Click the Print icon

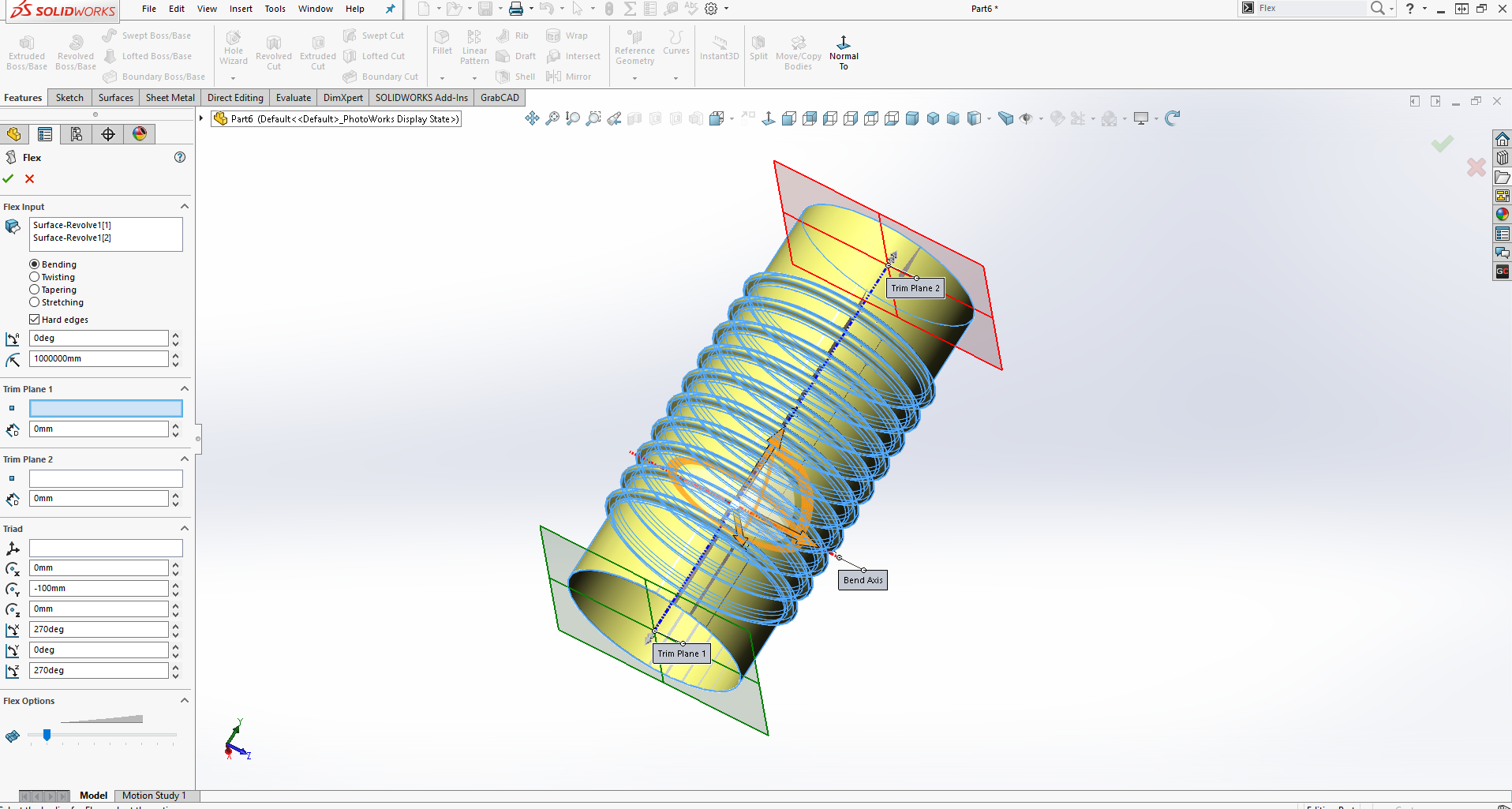(x=516, y=9)
